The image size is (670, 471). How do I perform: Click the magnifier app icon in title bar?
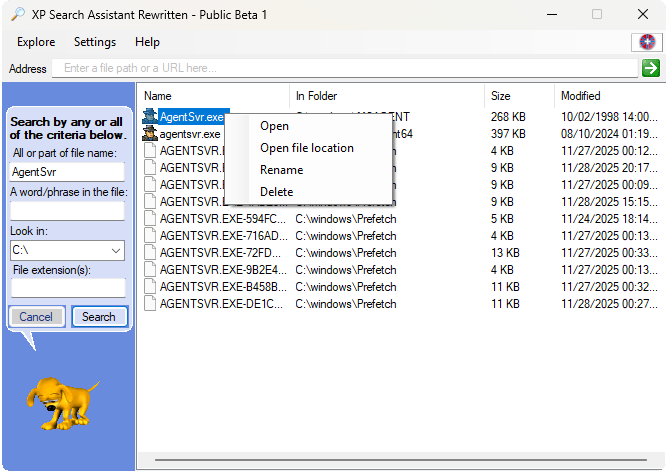[16, 15]
